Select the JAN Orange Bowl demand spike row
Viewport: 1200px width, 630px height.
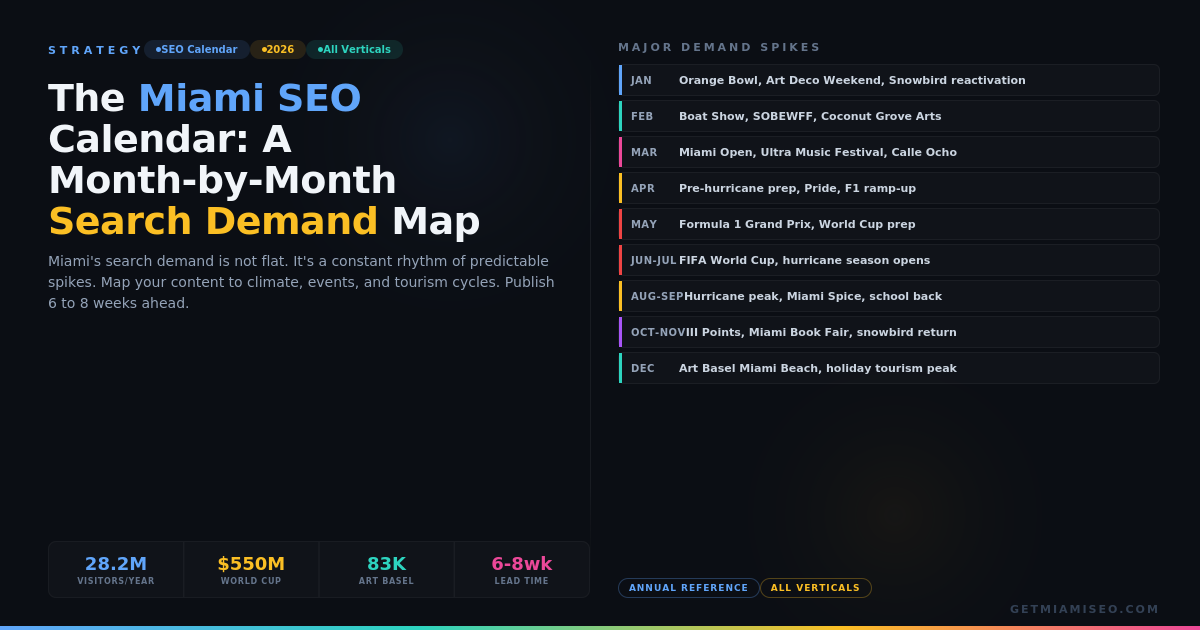889,80
